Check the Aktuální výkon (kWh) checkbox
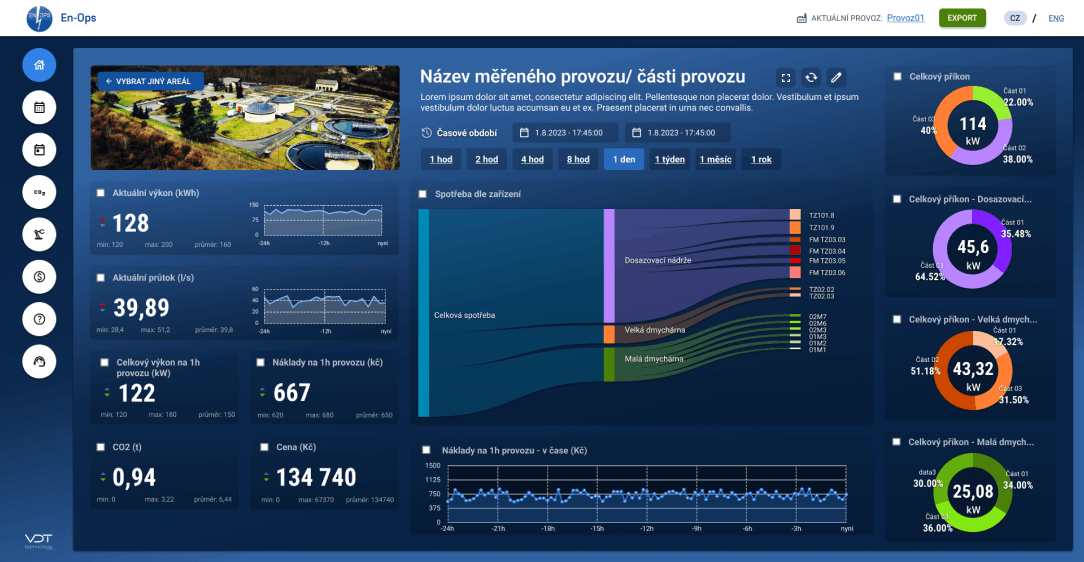Viewport: 1084px width, 562px height. [101, 193]
